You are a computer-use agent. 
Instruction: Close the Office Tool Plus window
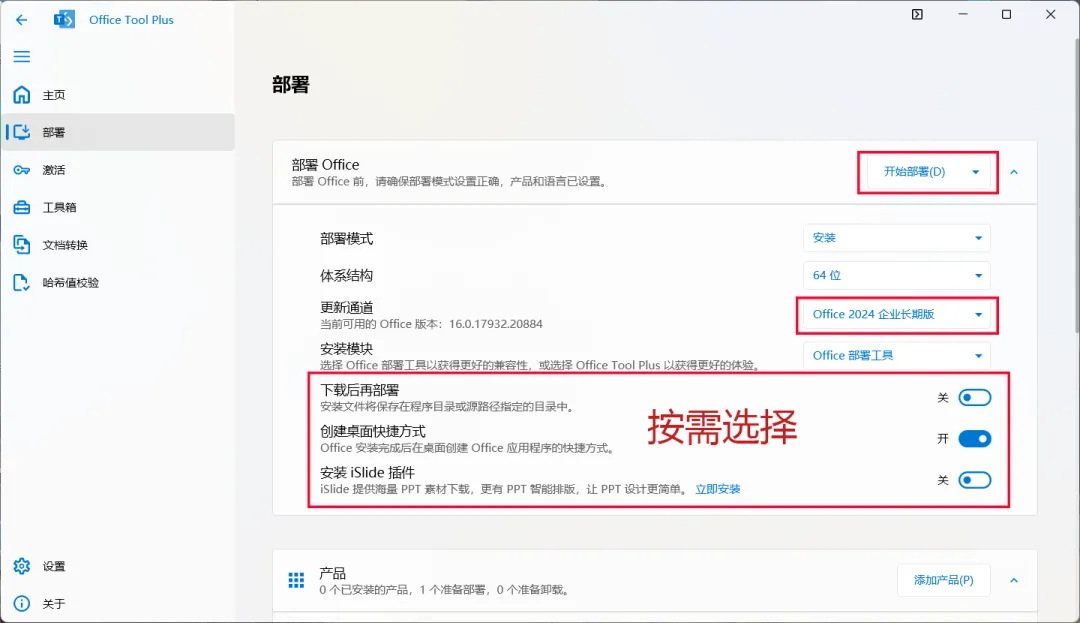pyautogui.click(x=1050, y=14)
